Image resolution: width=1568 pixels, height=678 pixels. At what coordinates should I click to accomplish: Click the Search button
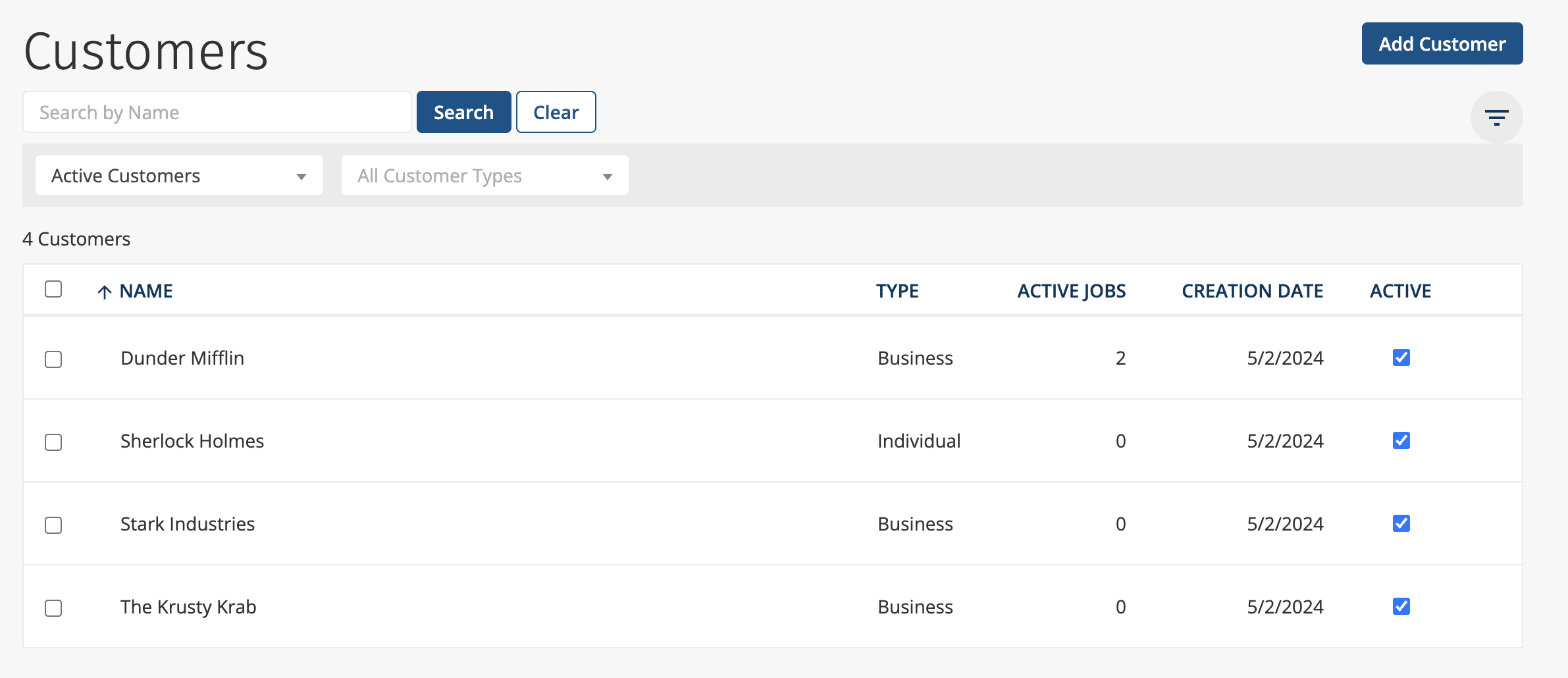tap(464, 112)
